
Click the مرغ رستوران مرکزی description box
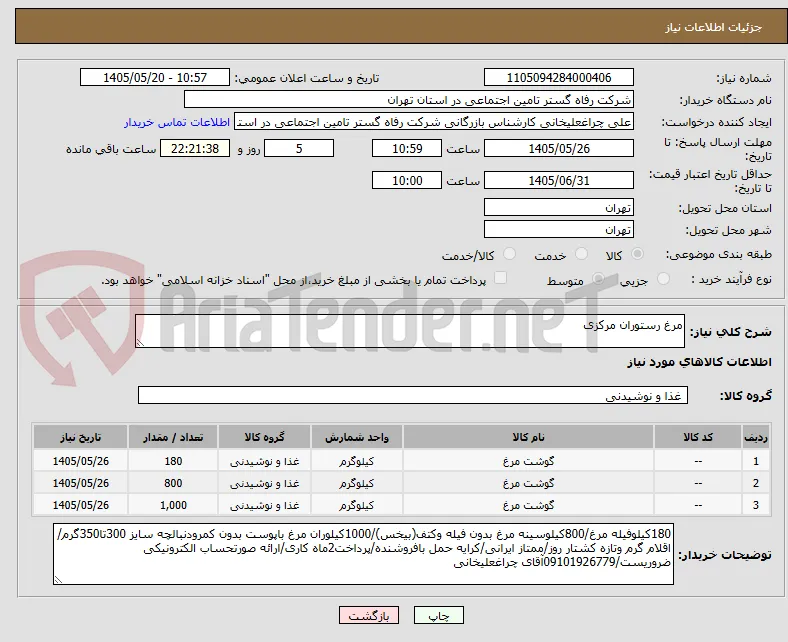point(410,331)
